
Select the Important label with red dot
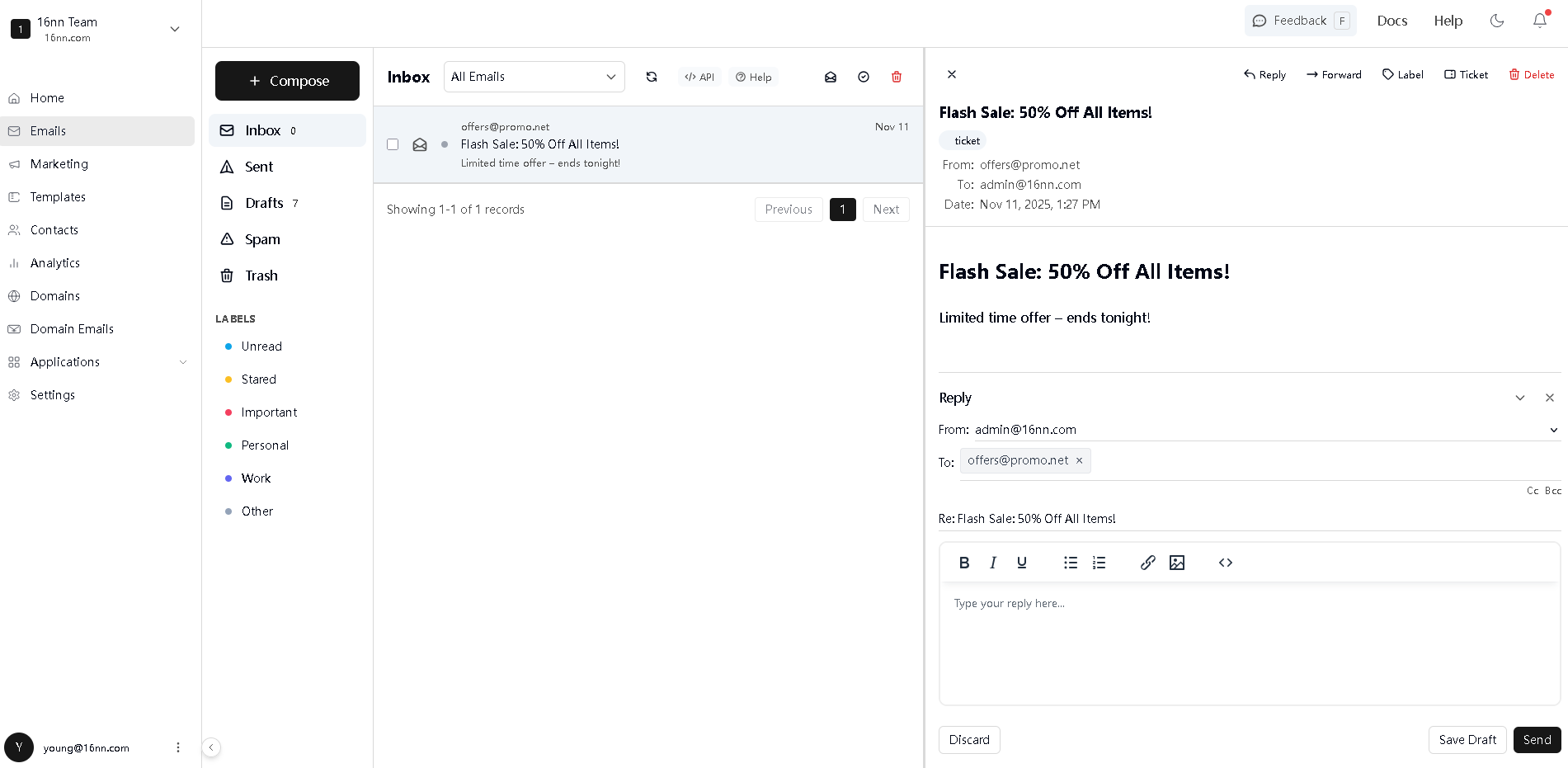269,412
